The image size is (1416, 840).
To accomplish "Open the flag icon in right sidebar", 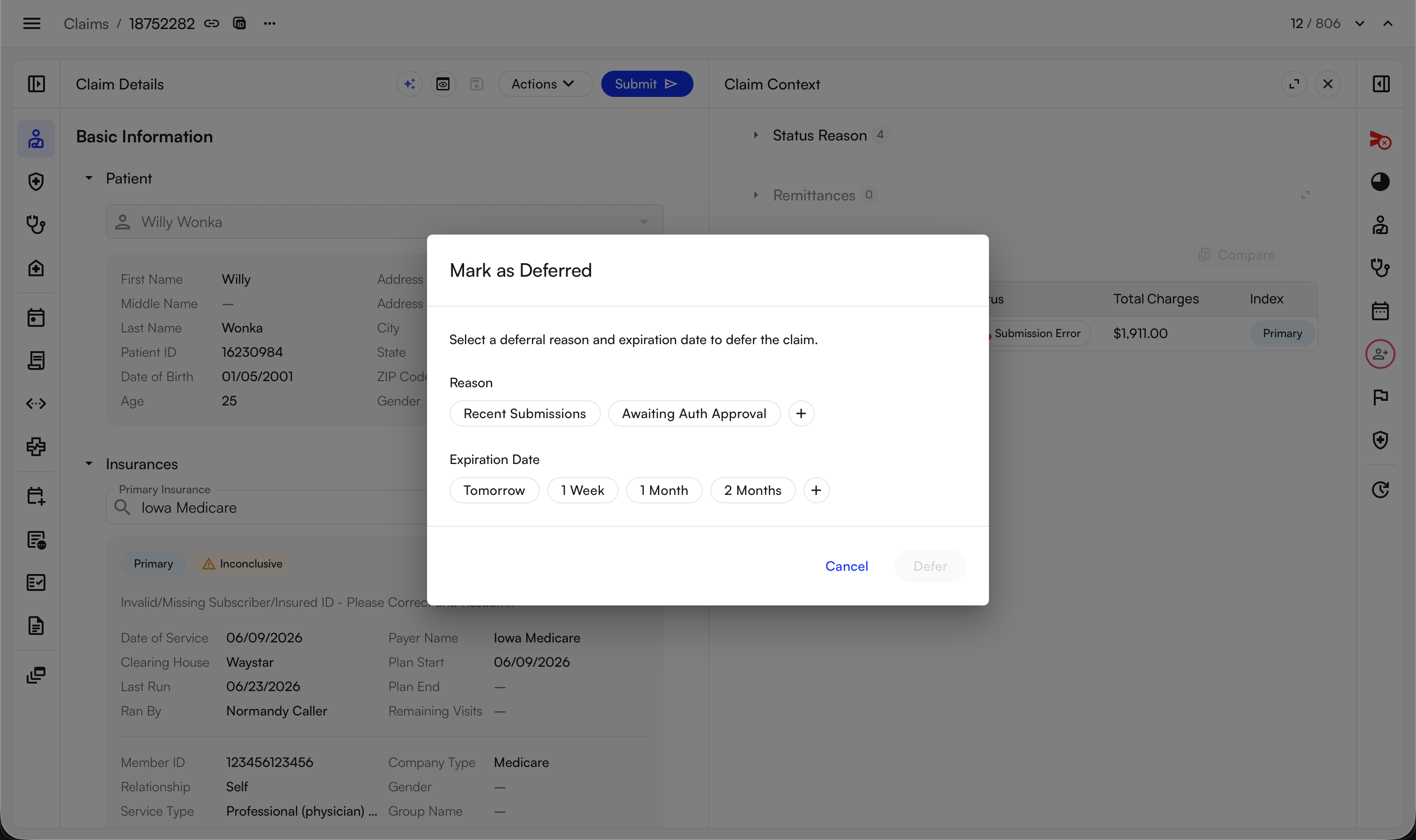I will (x=1380, y=398).
